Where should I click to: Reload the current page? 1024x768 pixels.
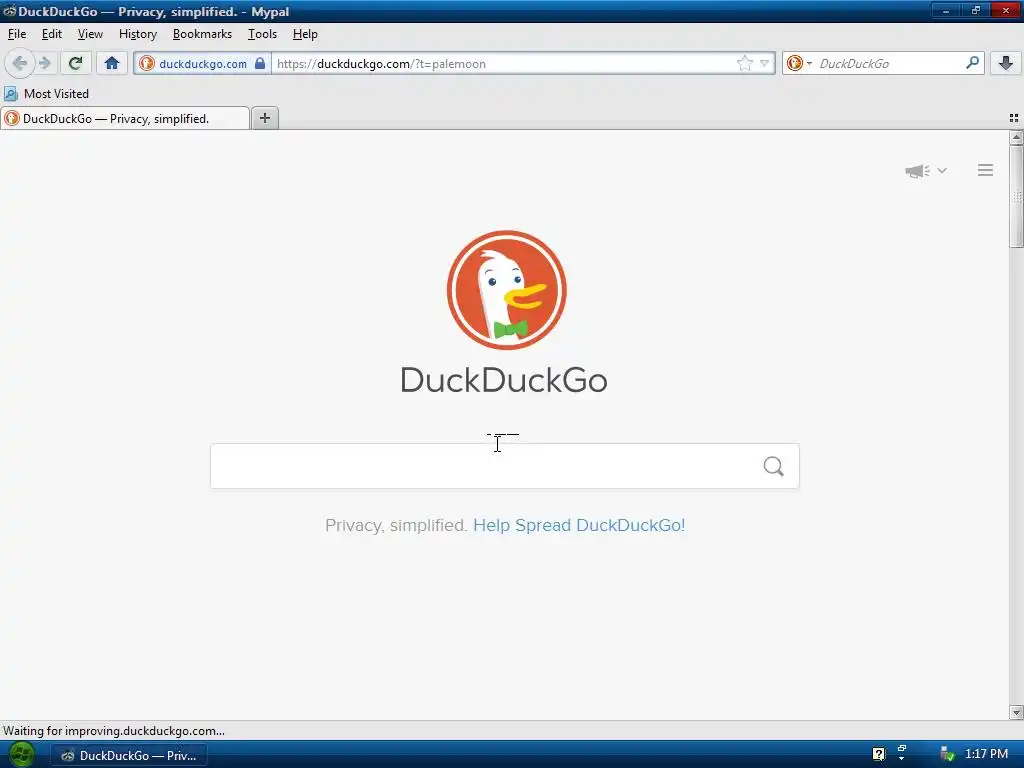pos(76,63)
